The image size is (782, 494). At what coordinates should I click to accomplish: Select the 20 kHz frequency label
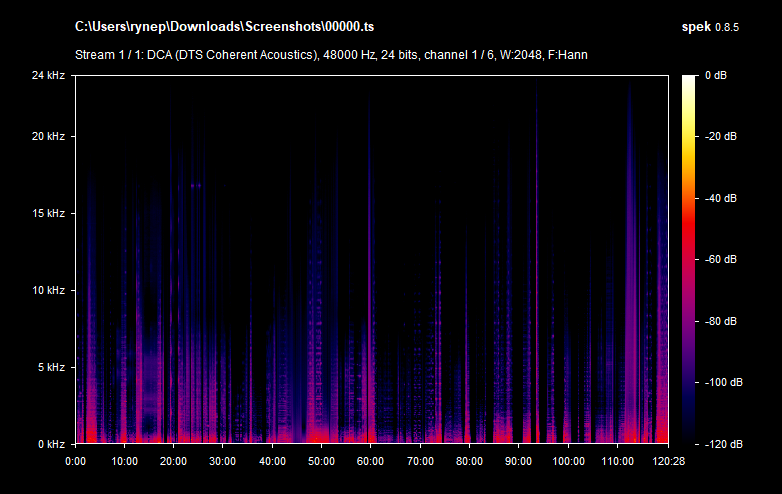(46, 136)
